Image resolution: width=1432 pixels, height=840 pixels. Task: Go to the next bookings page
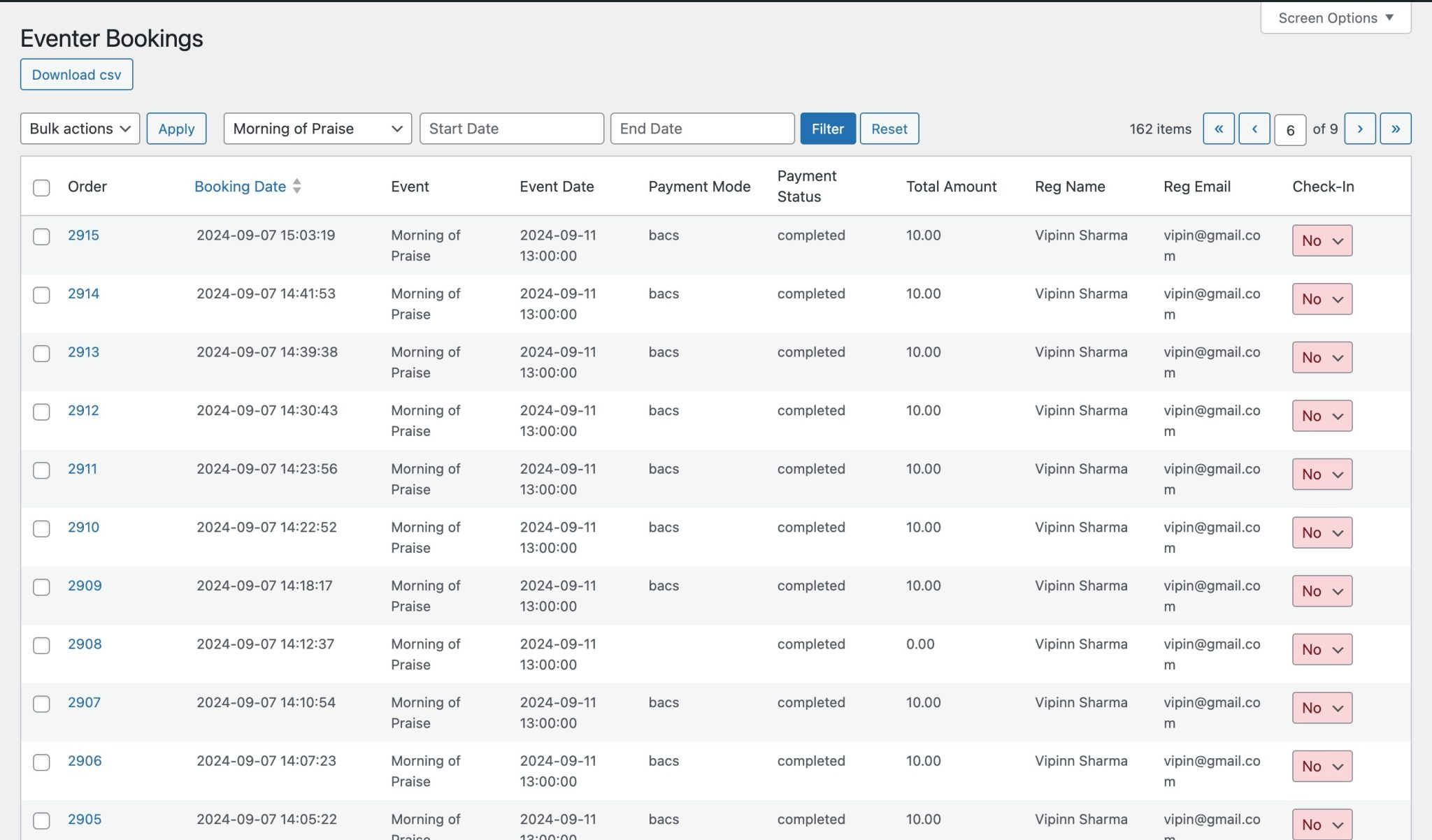point(1360,129)
